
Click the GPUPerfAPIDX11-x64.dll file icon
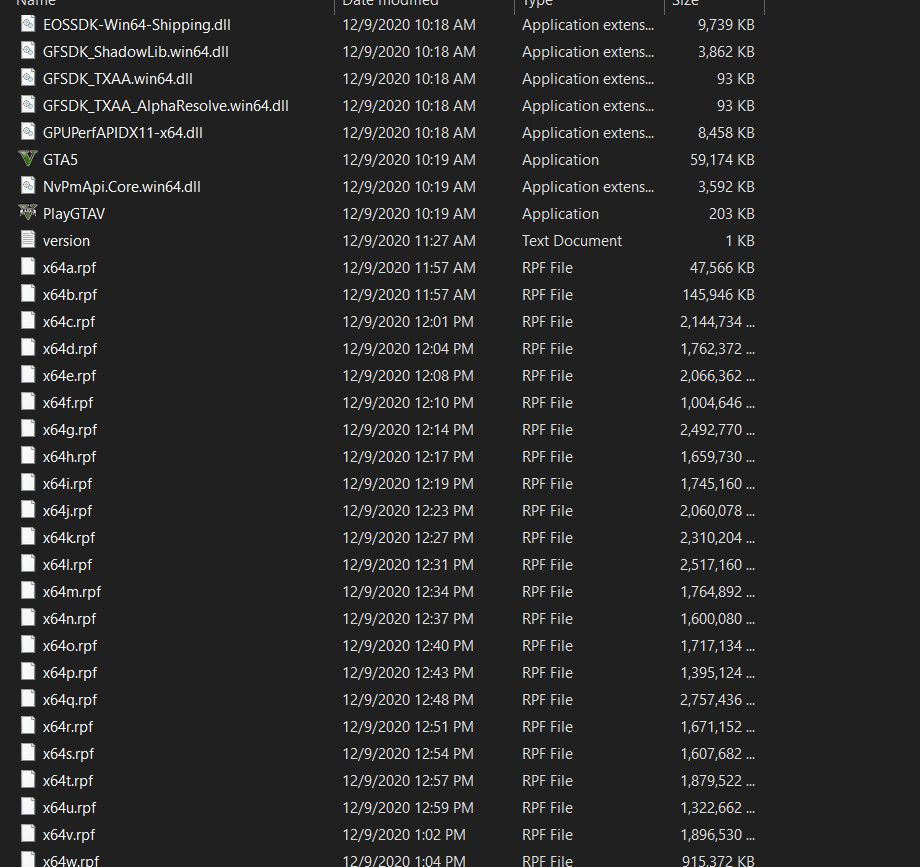[28, 132]
